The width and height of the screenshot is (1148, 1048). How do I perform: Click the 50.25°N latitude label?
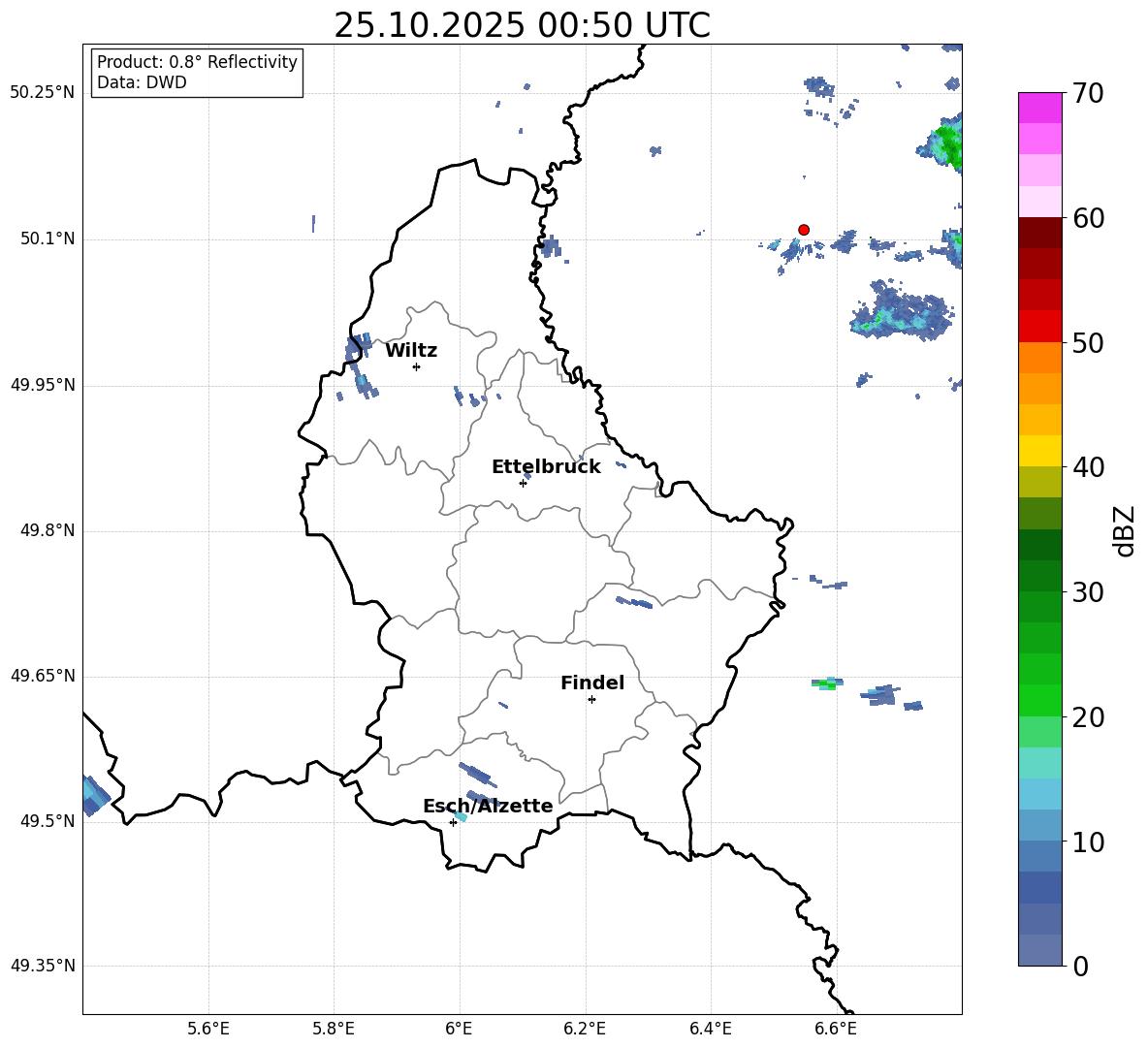[x=43, y=93]
